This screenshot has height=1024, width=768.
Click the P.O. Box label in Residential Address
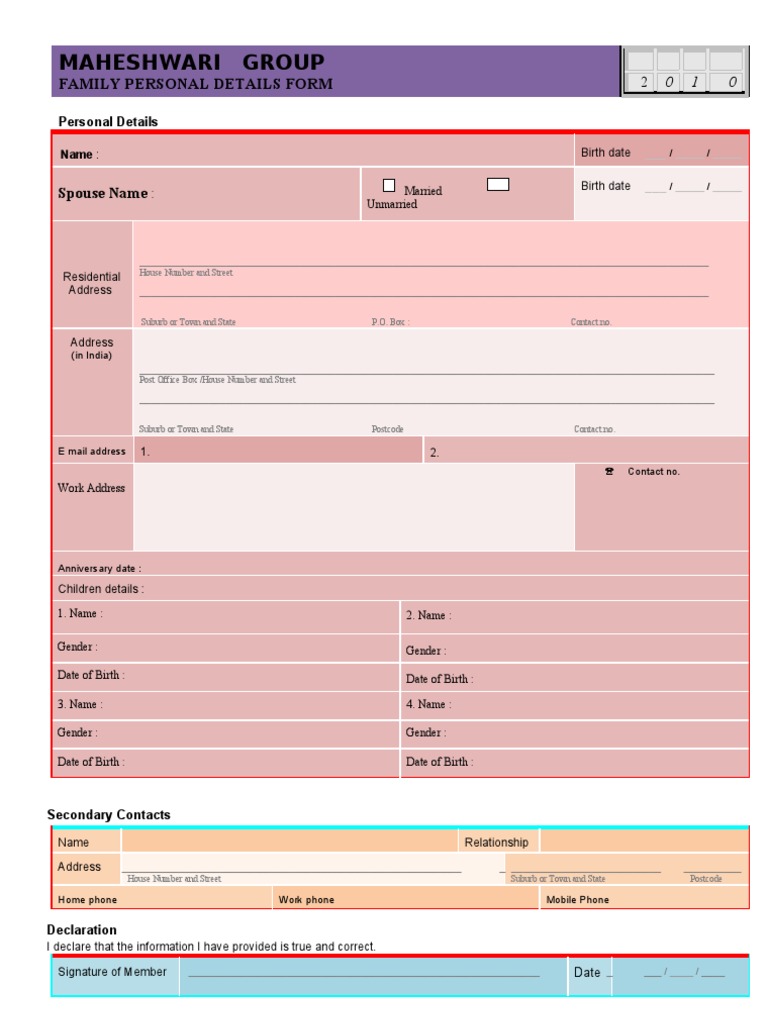click(x=391, y=322)
